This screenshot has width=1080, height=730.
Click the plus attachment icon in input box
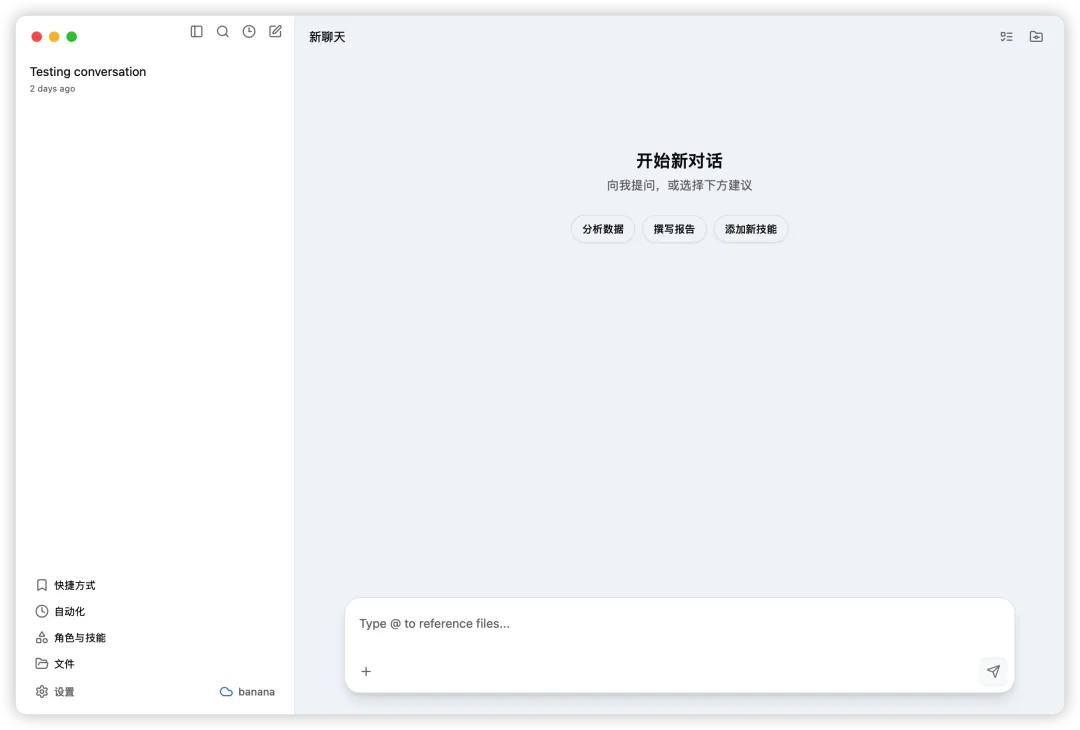tap(366, 671)
